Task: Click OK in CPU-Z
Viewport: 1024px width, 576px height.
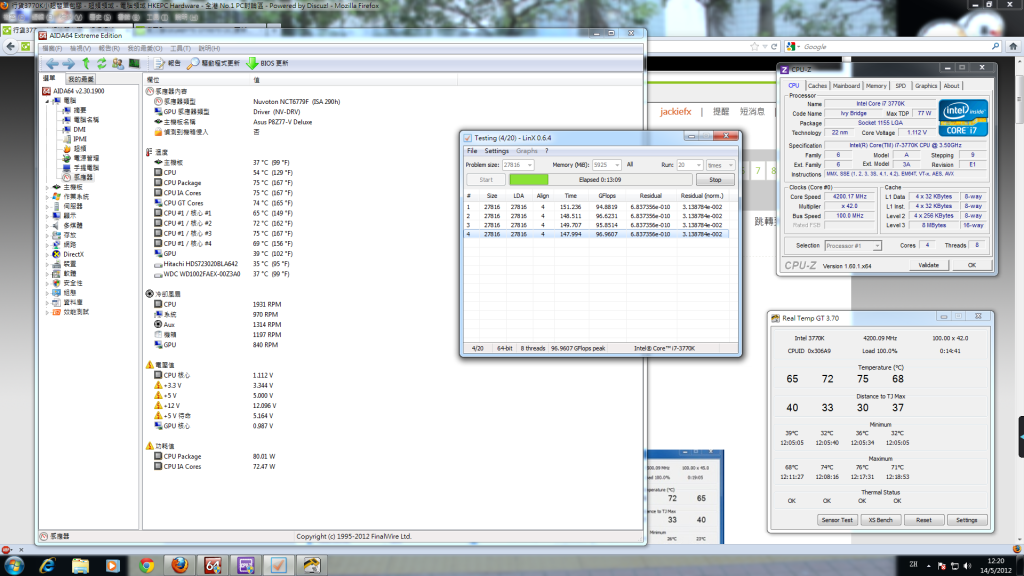Action: click(972, 265)
